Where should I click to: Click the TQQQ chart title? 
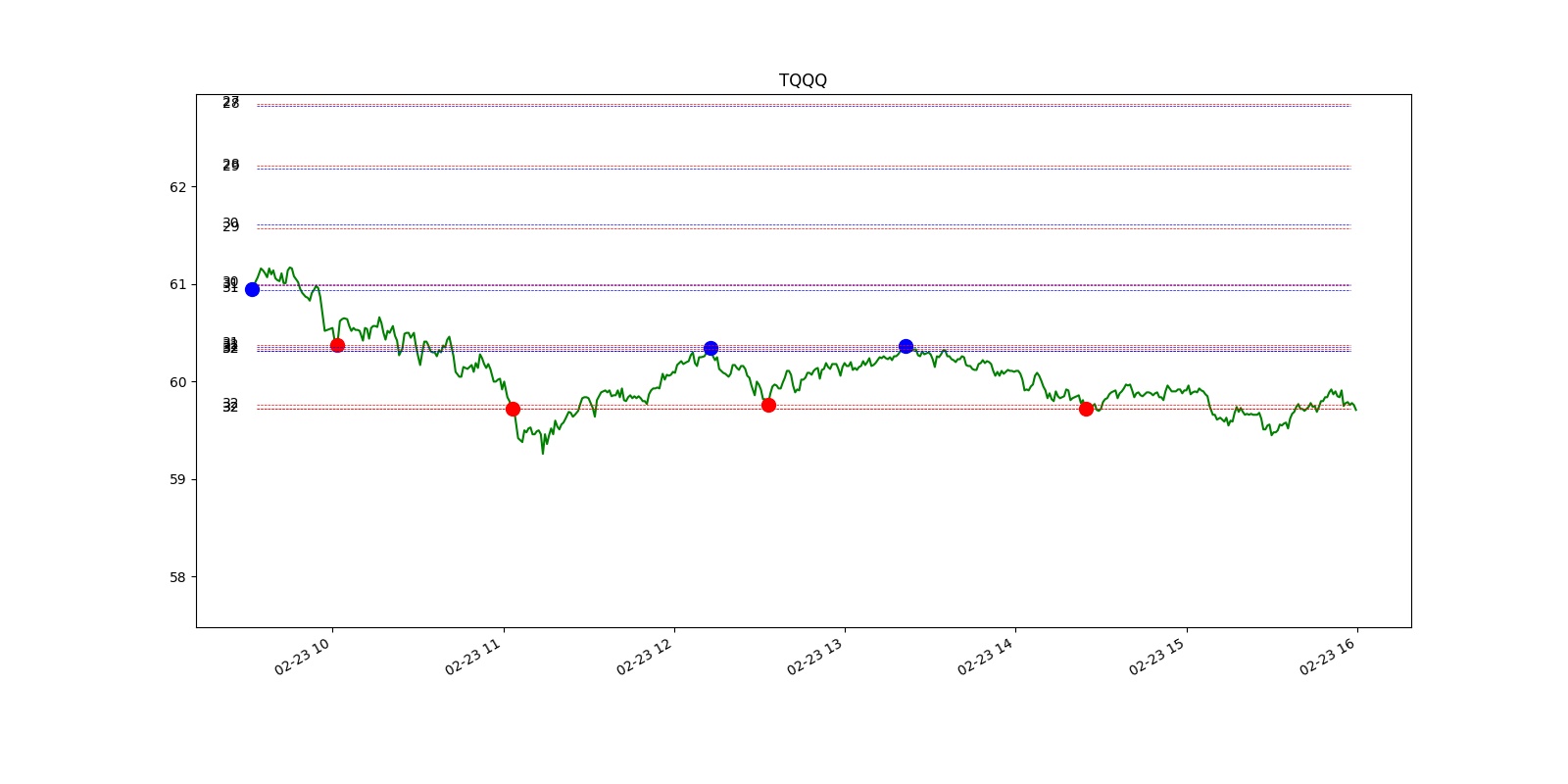coord(803,80)
